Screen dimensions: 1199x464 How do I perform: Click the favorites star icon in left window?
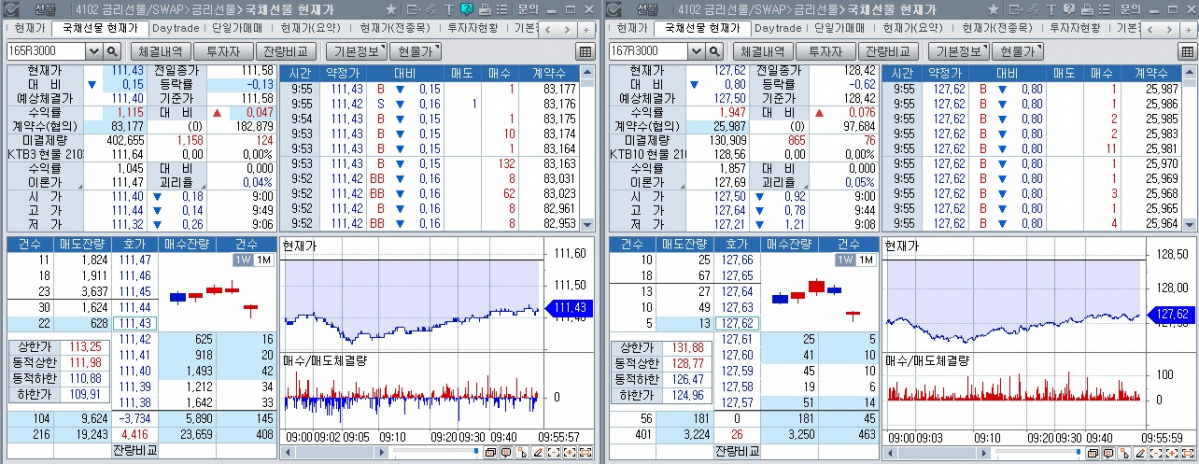391,10
